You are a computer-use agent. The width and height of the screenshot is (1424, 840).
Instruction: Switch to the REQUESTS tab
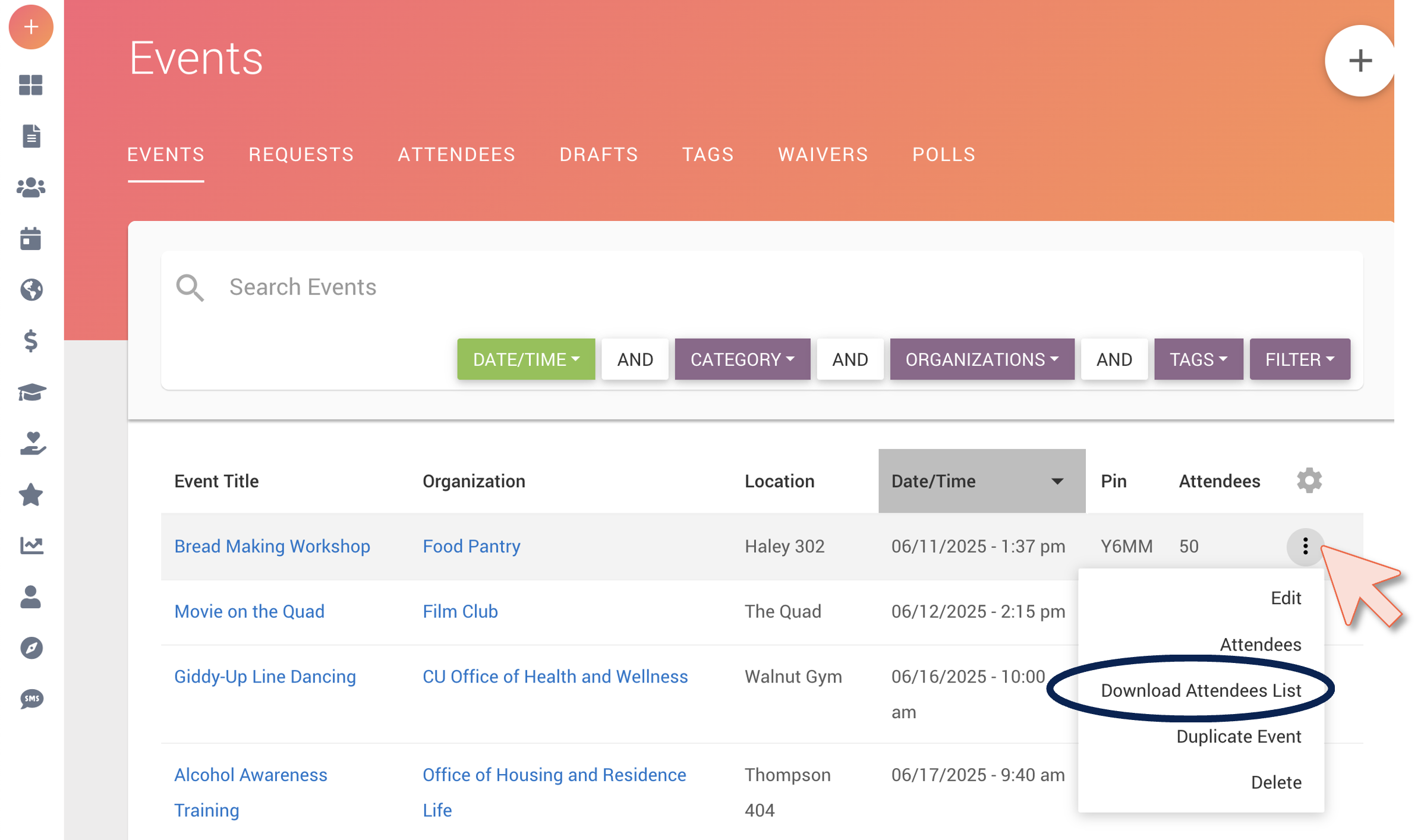[301, 154]
